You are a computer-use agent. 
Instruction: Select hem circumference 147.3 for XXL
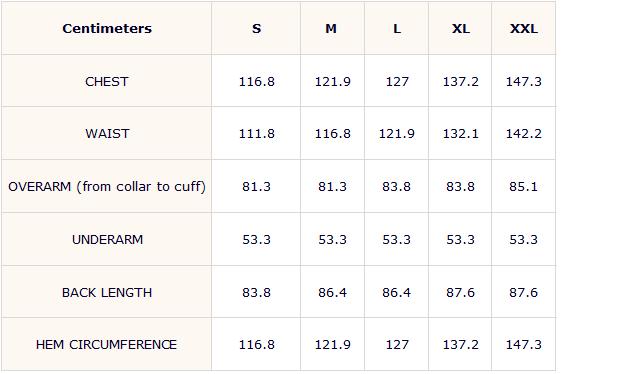[524, 345]
